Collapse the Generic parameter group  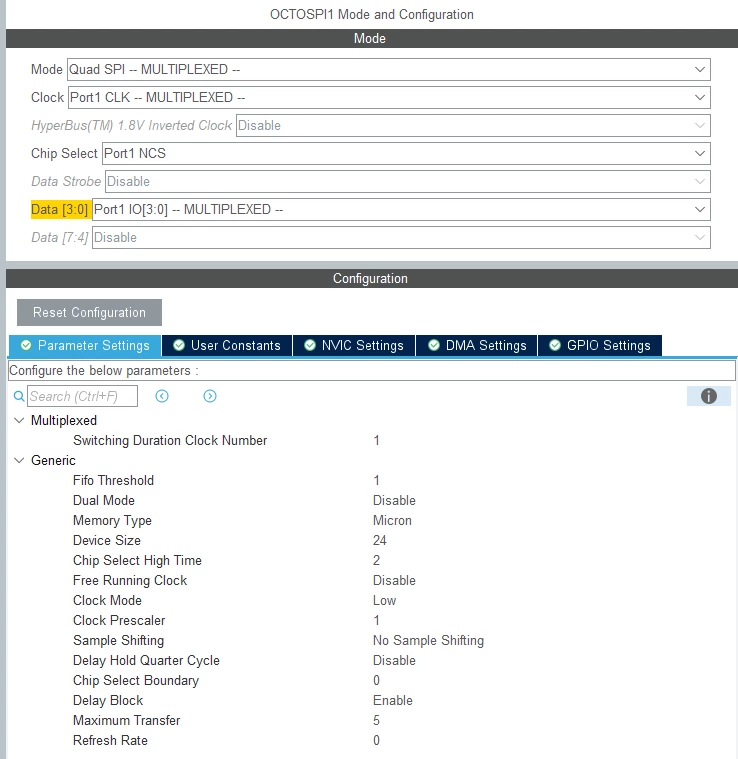pyautogui.click(x=19, y=460)
